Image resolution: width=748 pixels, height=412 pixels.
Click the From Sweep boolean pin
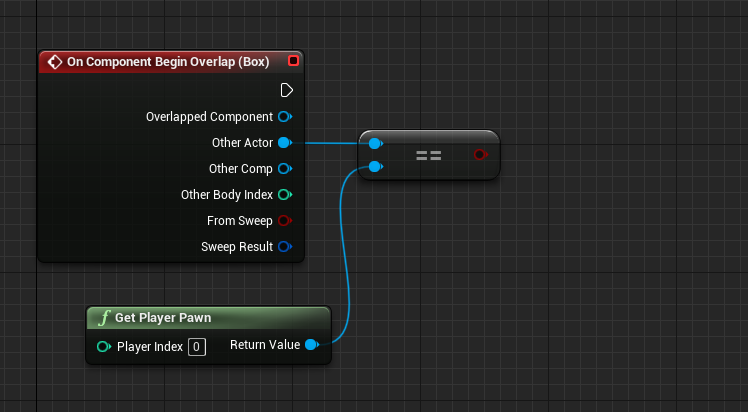click(285, 220)
